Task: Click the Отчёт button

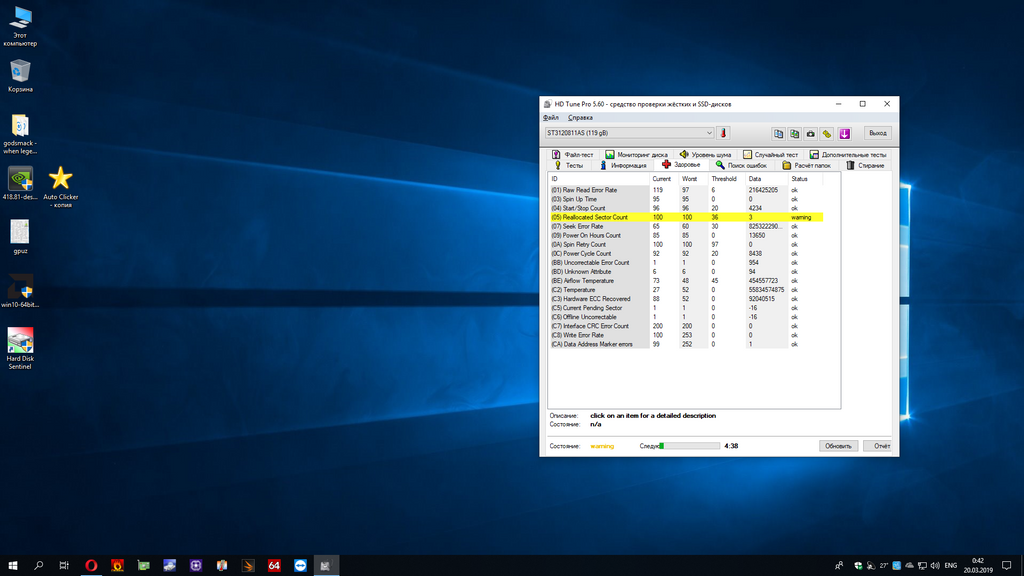Action: click(x=882, y=446)
